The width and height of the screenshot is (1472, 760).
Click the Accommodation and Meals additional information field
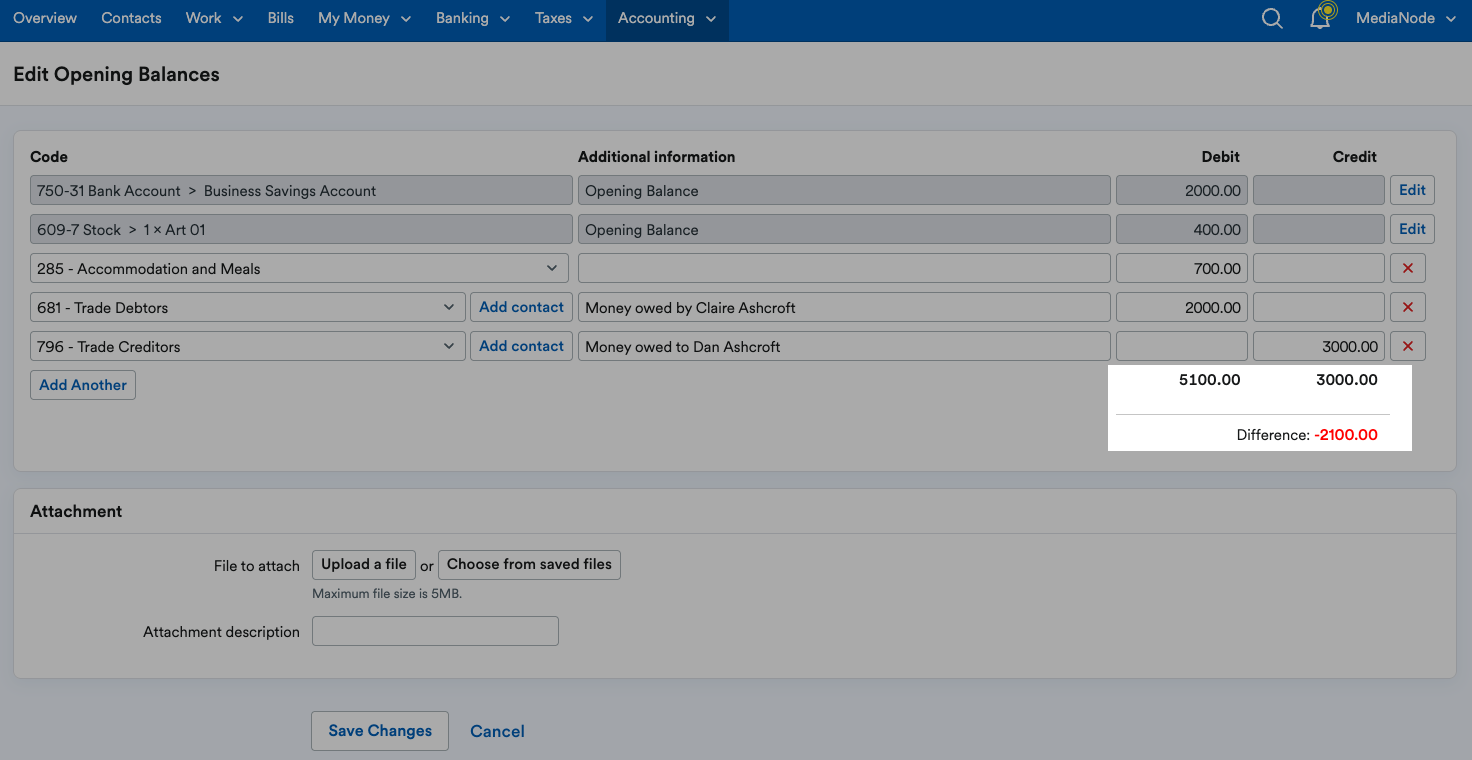tap(844, 268)
